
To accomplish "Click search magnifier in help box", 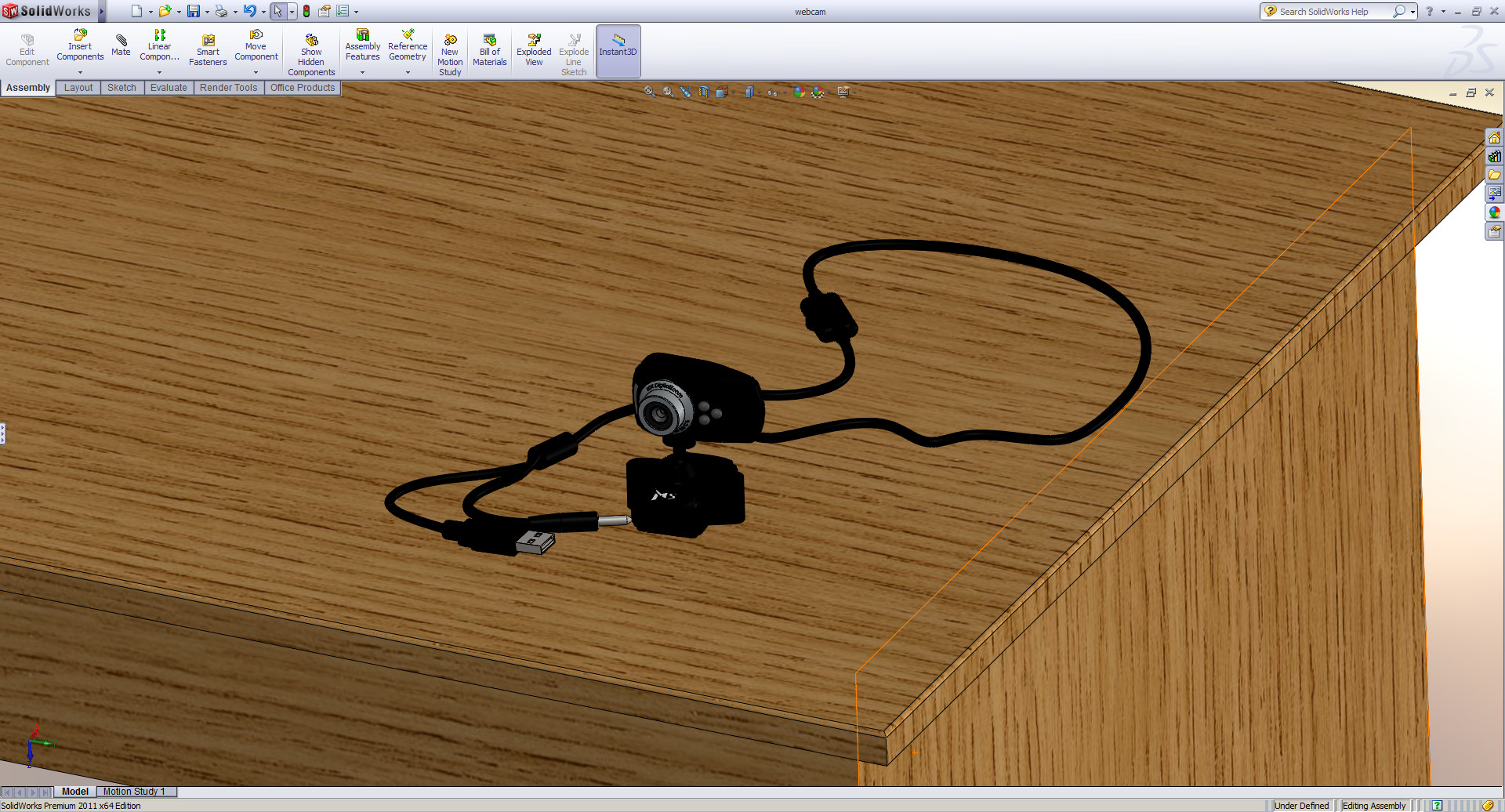I will [x=1399, y=12].
